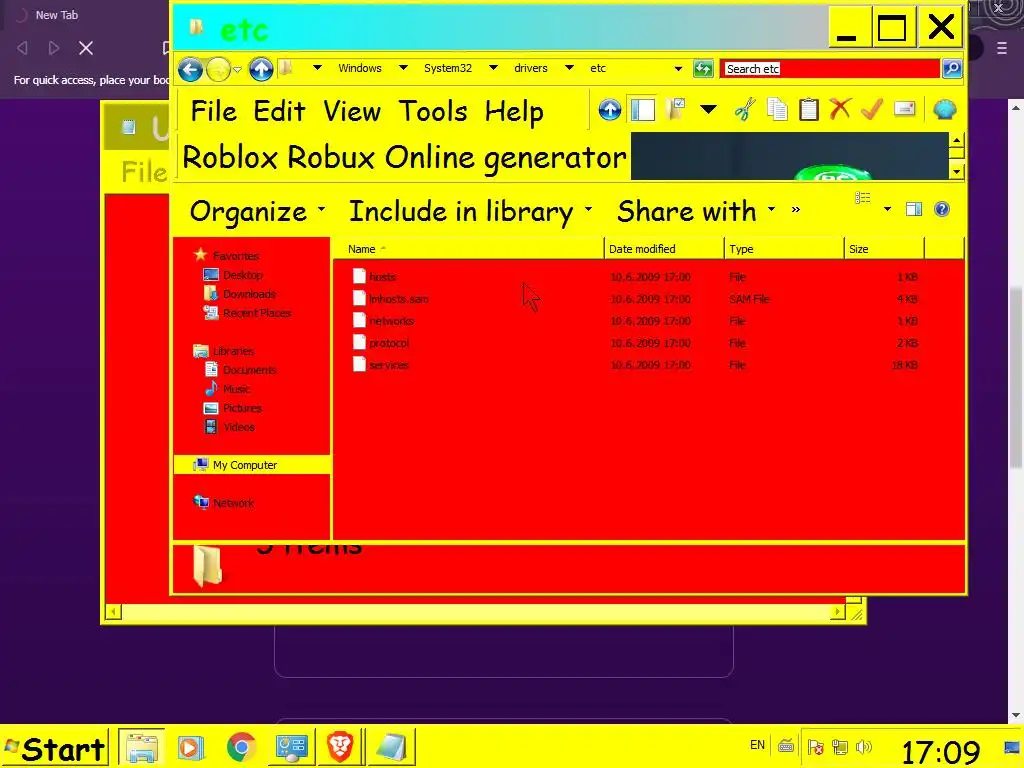1024x768 pixels.
Task: Click the Change your view icon
Action: pyautogui.click(x=863, y=198)
